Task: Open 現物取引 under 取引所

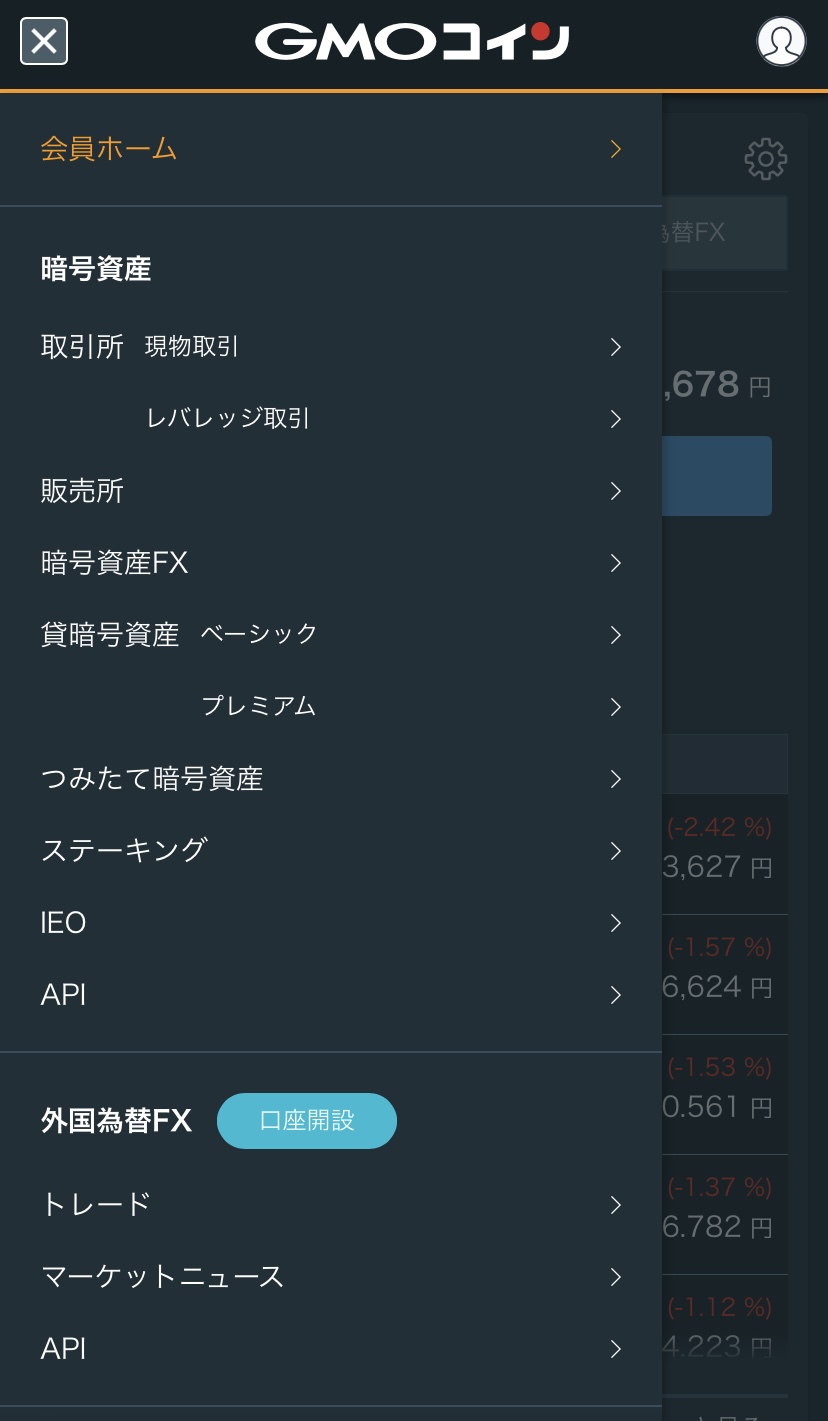Action: [192, 347]
